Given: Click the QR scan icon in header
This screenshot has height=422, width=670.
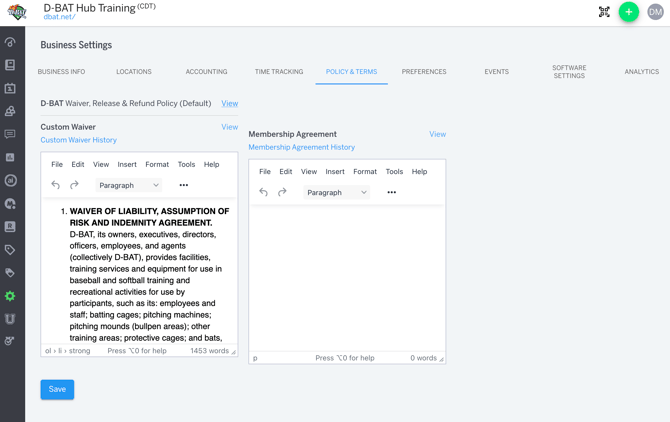Looking at the screenshot, I should coord(604,12).
